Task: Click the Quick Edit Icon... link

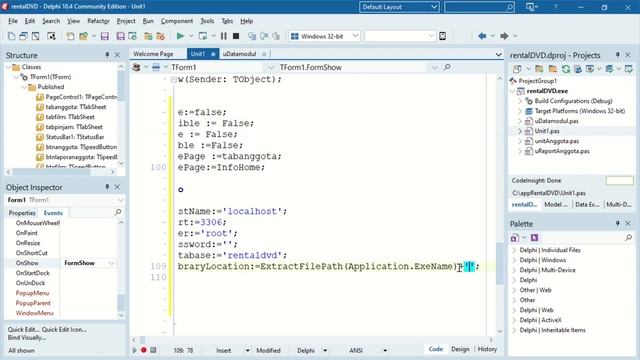Action: [64, 329]
